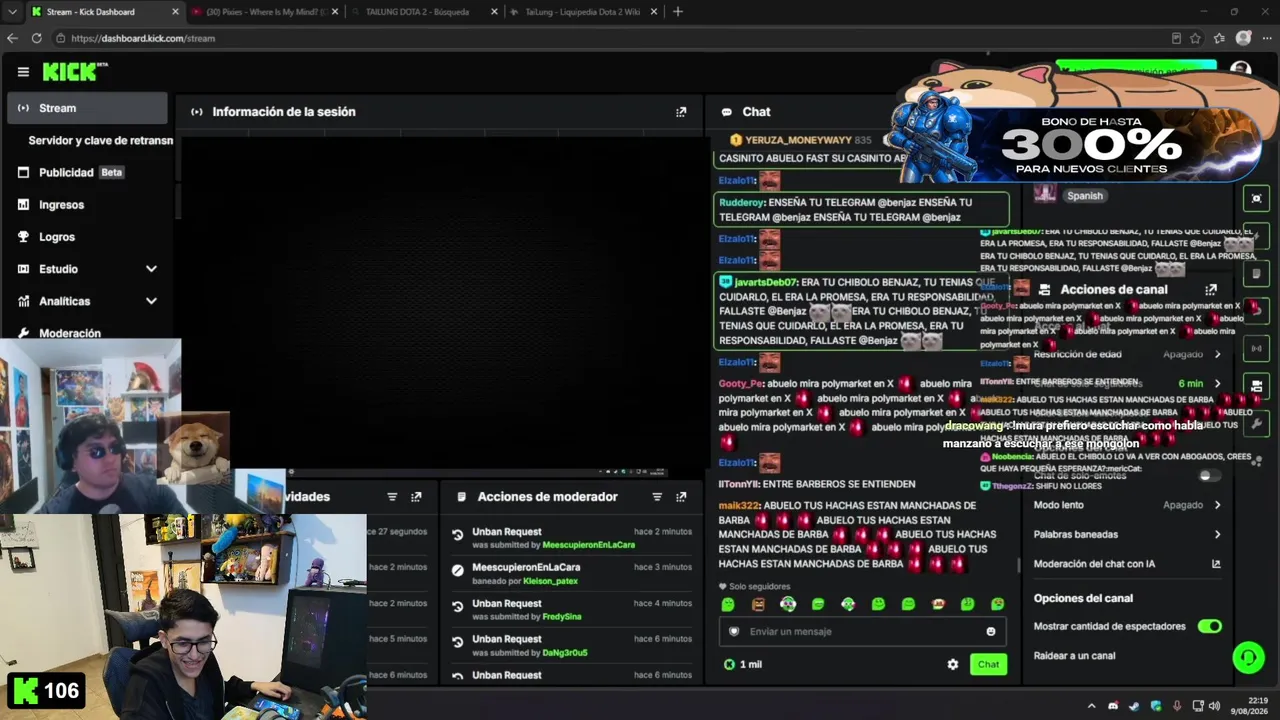Focus the Enviar un mensaje input
This screenshot has height=720, width=1280.
point(862,632)
